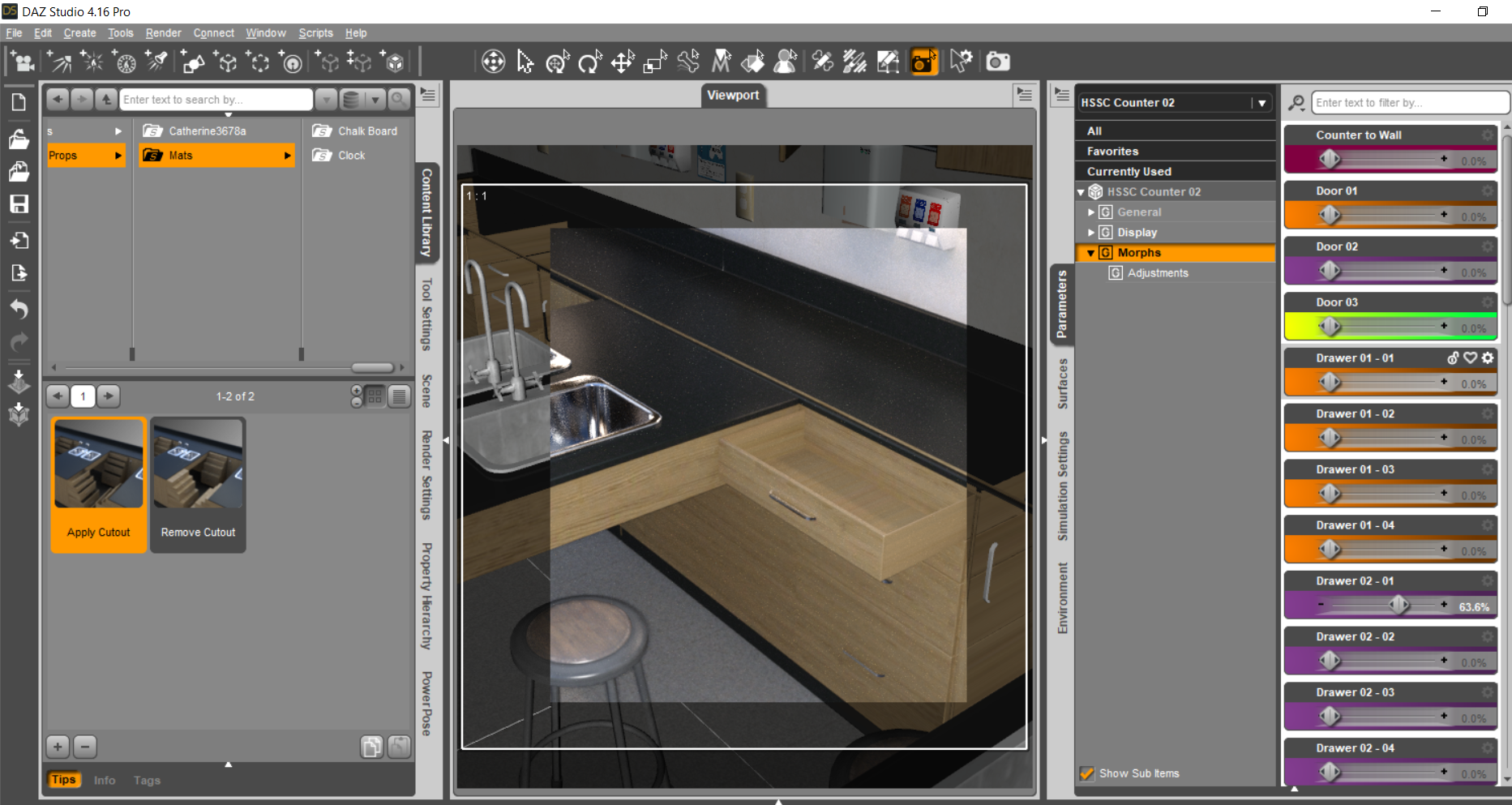This screenshot has height=805, width=1512.
Task: Undo the last action
Action: click(x=19, y=309)
